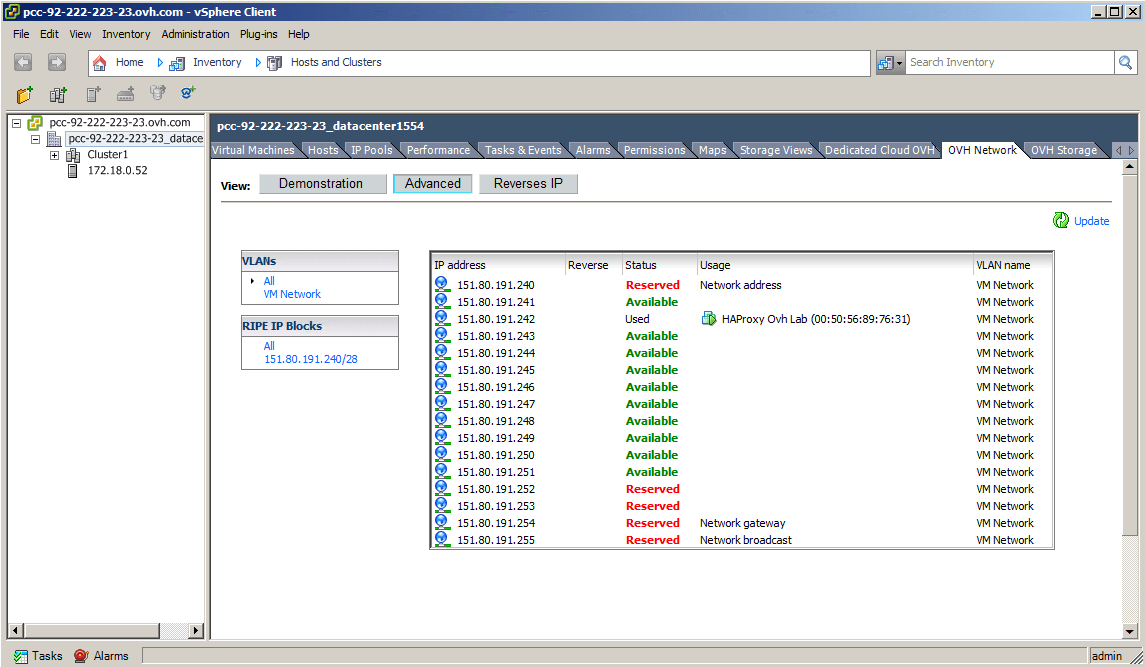Click the vCenter server icon in tree
Viewport: 1145px width, 667px height.
pos(35,123)
